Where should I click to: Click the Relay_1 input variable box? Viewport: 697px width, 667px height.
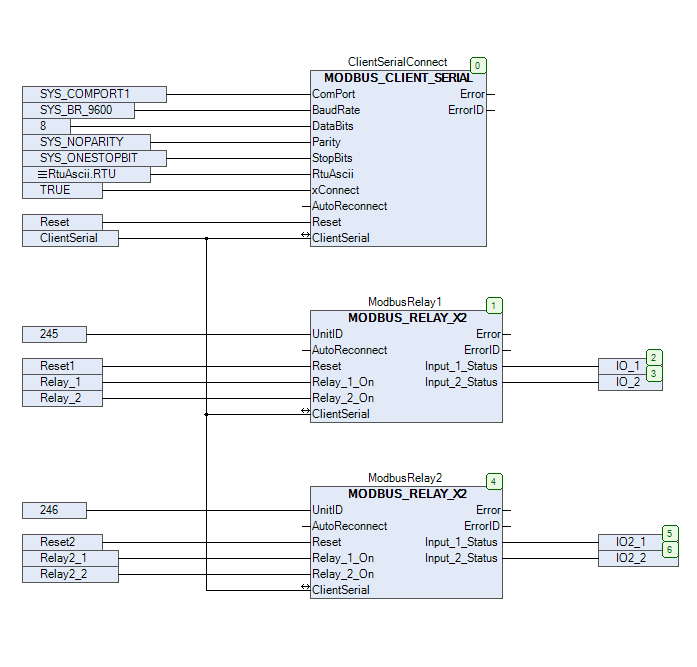click(62, 382)
